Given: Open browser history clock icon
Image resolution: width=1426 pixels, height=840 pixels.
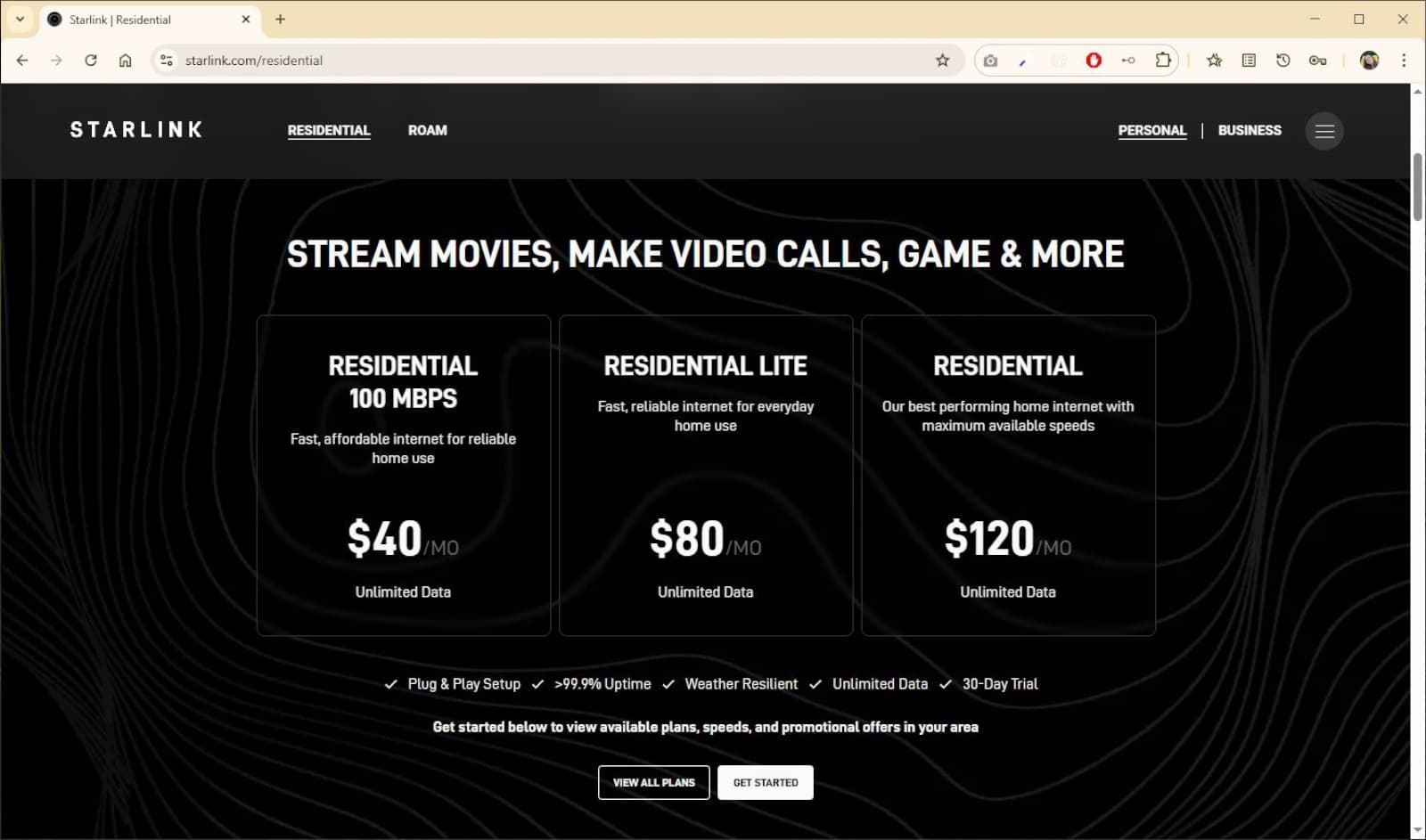Looking at the screenshot, I should (1283, 61).
